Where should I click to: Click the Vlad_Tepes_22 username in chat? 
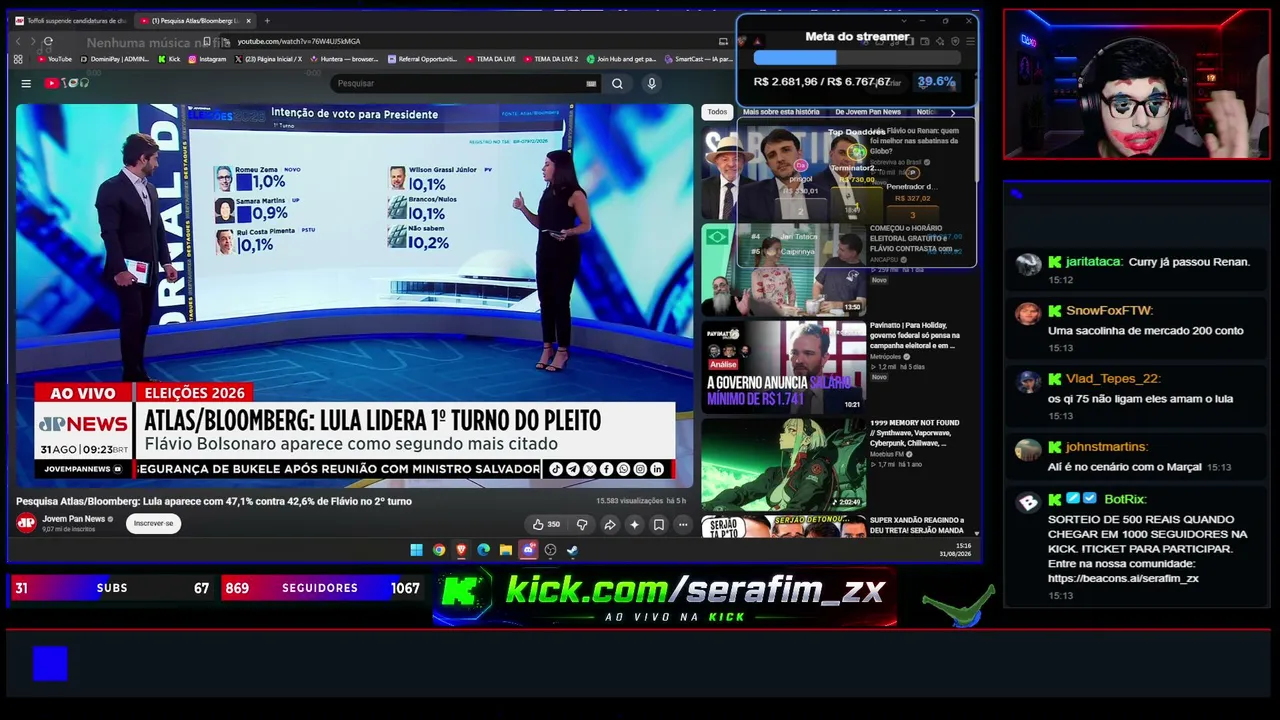tap(1112, 379)
